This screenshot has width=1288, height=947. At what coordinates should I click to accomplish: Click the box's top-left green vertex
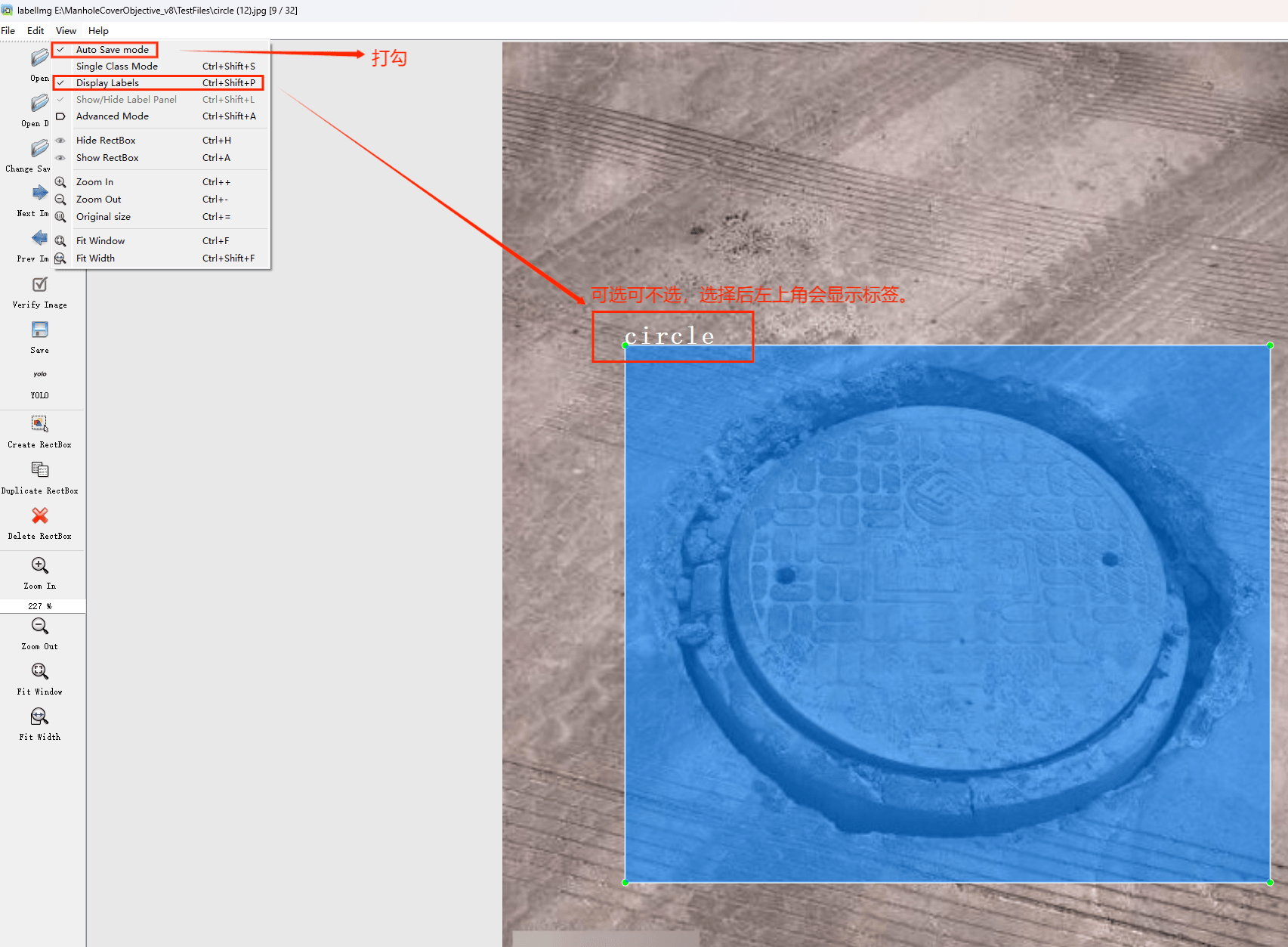coord(625,345)
